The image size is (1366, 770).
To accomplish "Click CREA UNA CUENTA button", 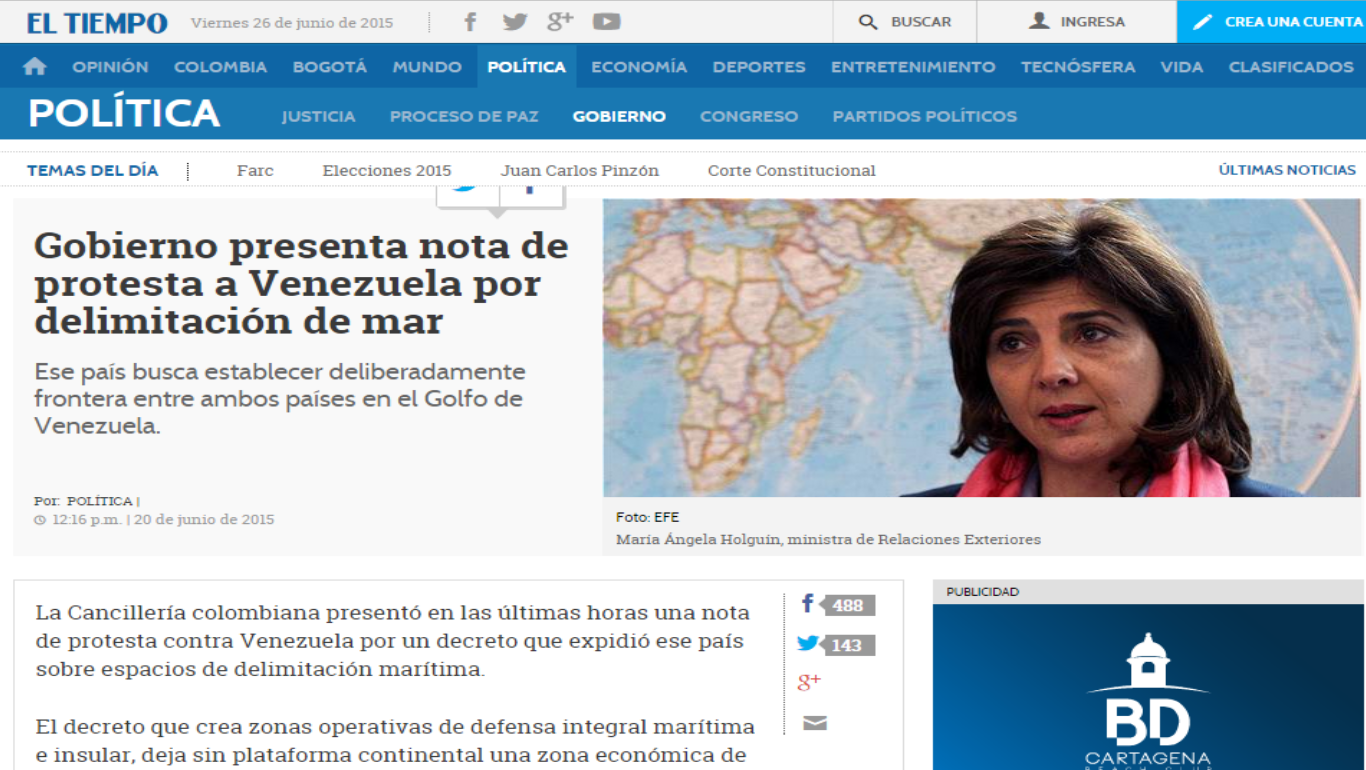I will [x=1271, y=21].
